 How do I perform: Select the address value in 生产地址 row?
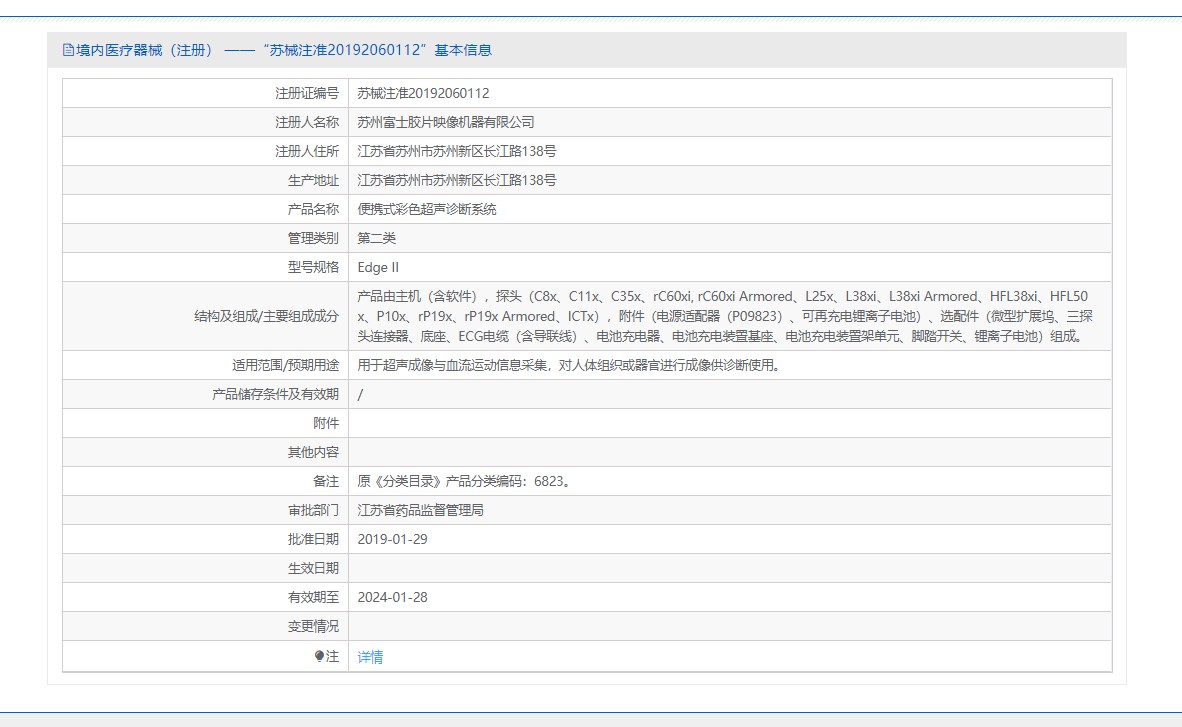[x=457, y=180]
